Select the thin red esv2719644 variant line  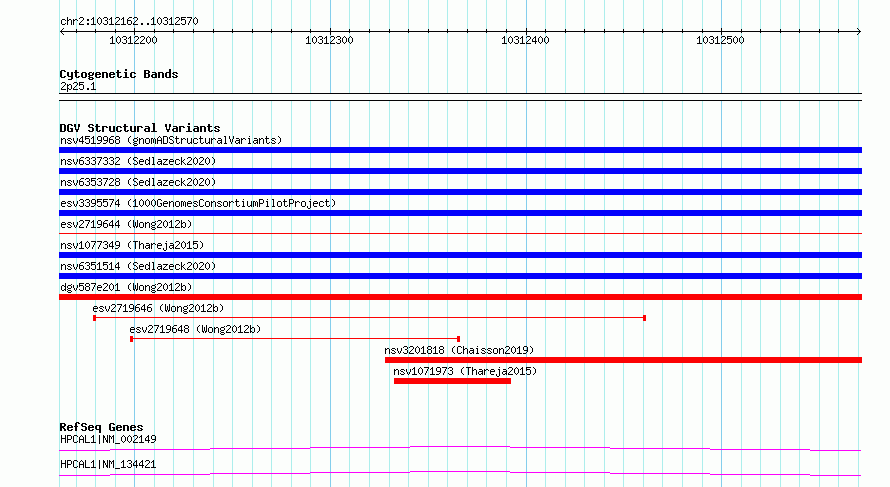click(x=460, y=233)
